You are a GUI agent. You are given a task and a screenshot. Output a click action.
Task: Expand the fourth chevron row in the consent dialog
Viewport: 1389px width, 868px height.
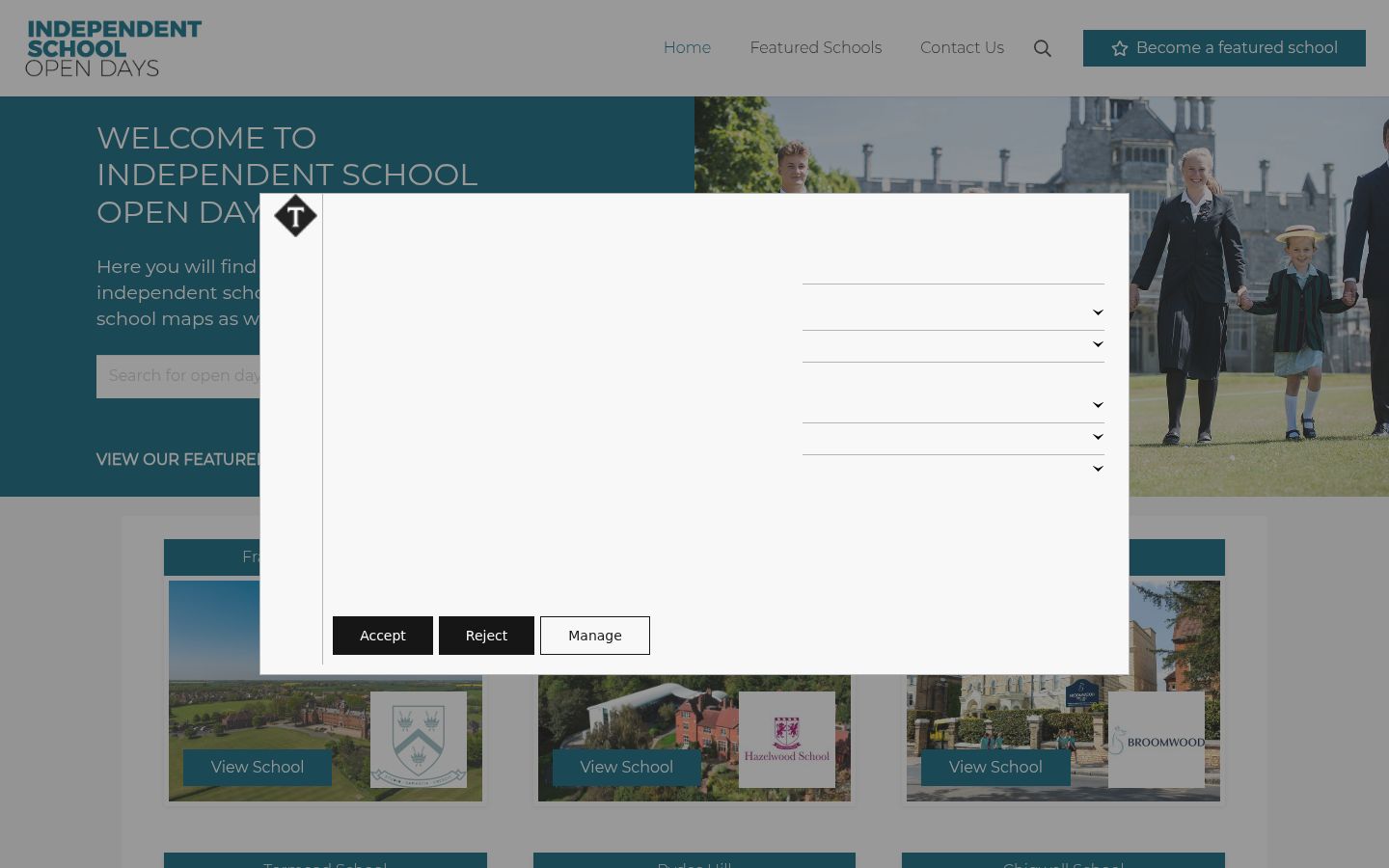pyautogui.click(x=1098, y=437)
